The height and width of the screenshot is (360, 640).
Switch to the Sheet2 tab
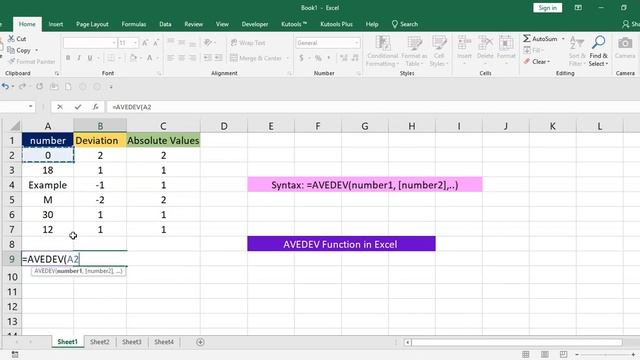[100, 342]
